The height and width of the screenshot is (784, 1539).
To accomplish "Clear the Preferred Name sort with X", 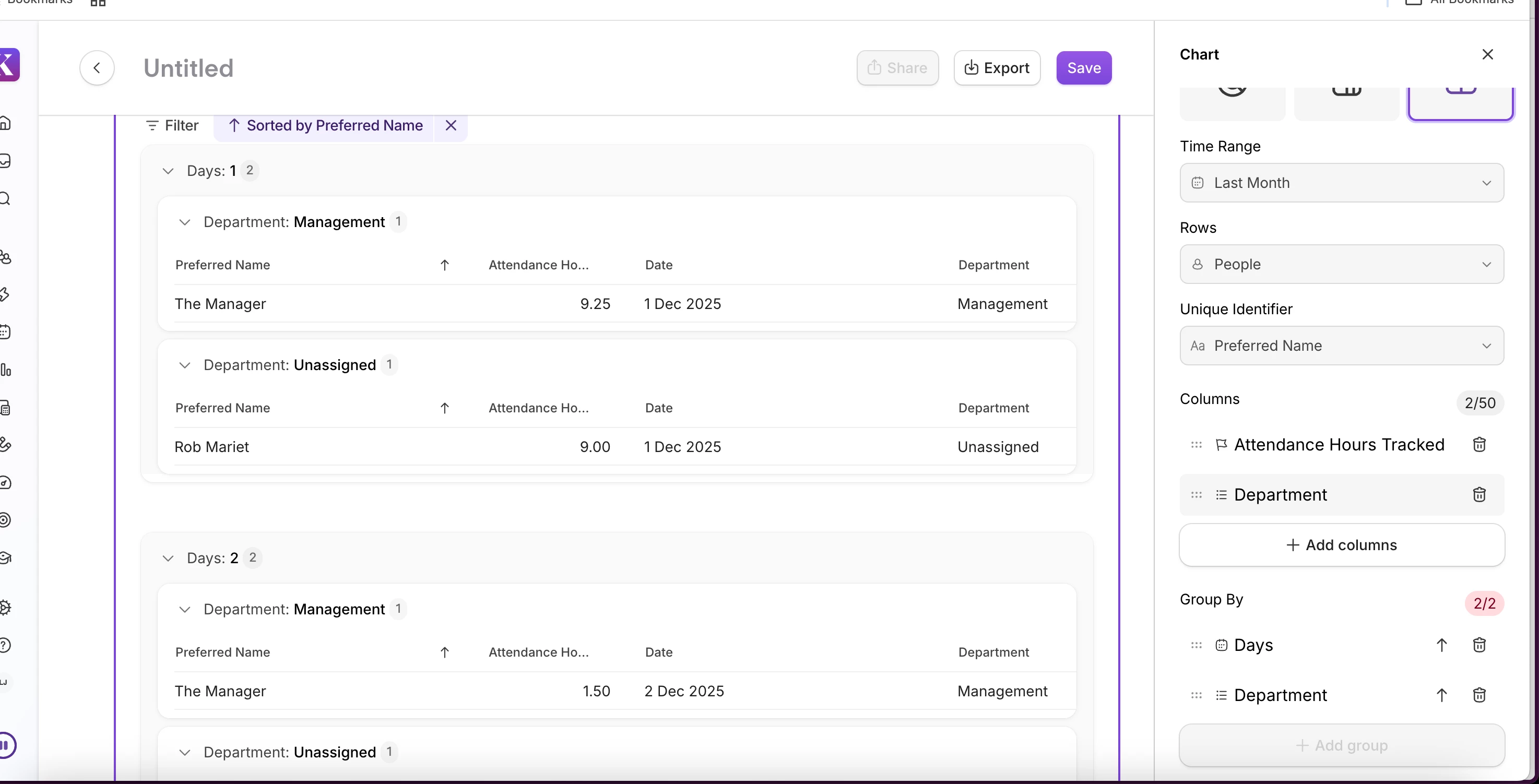I will pos(451,125).
